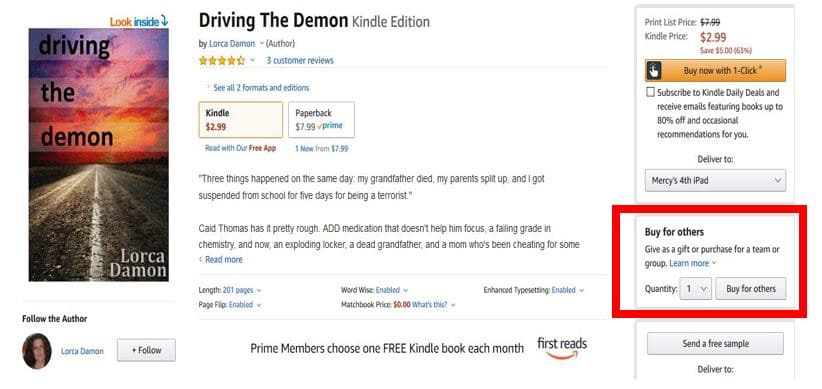Click the + Follow author button
The image size is (822, 389).
click(x=146, y=350)
